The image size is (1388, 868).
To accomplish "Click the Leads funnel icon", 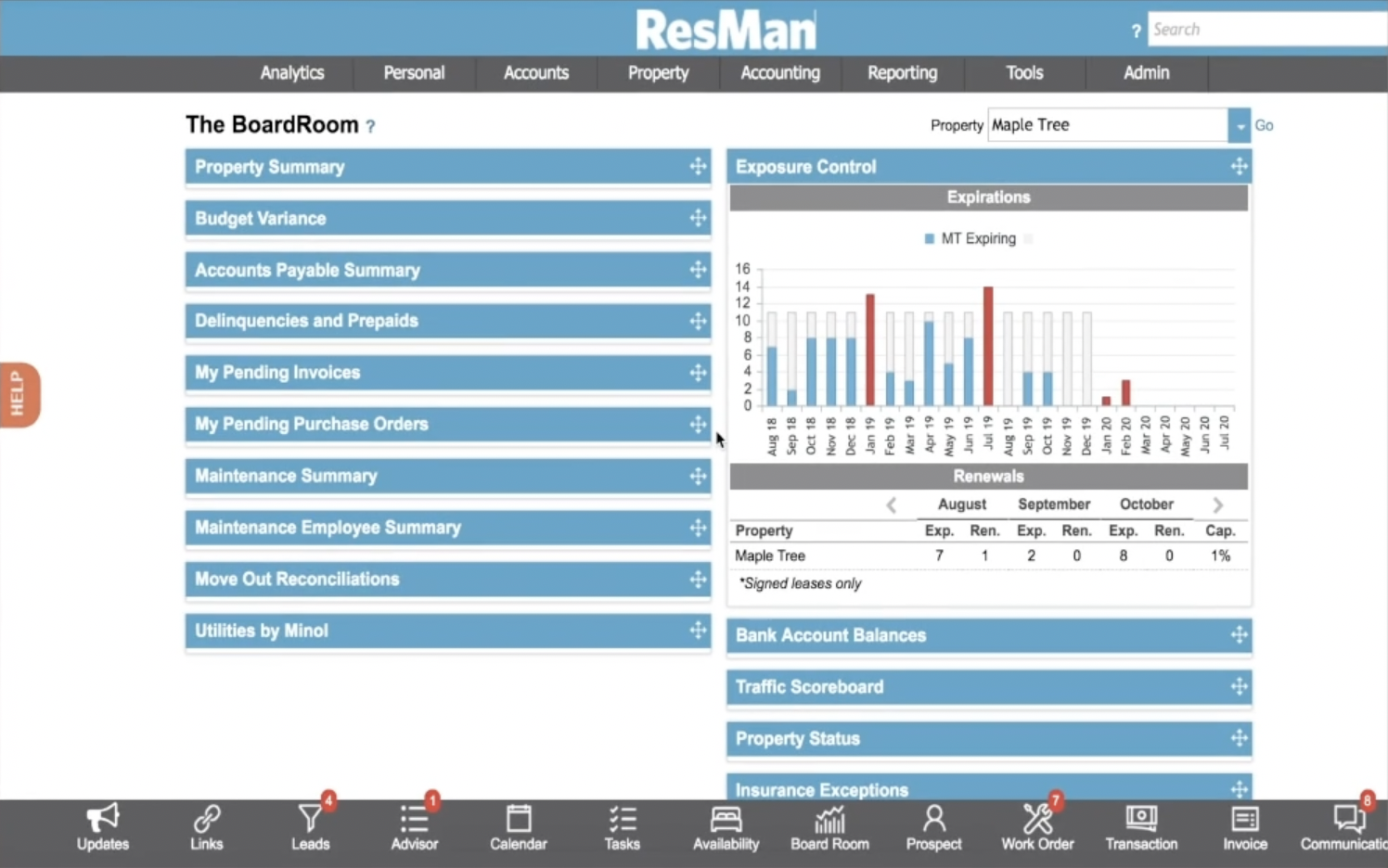I will coord(310,820).
